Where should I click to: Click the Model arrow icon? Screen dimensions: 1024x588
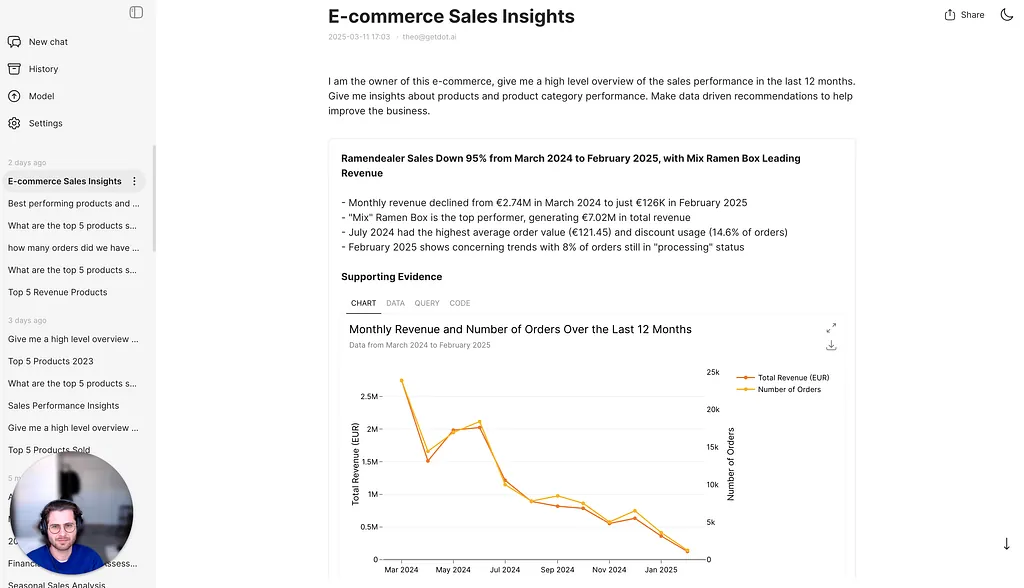14,96
